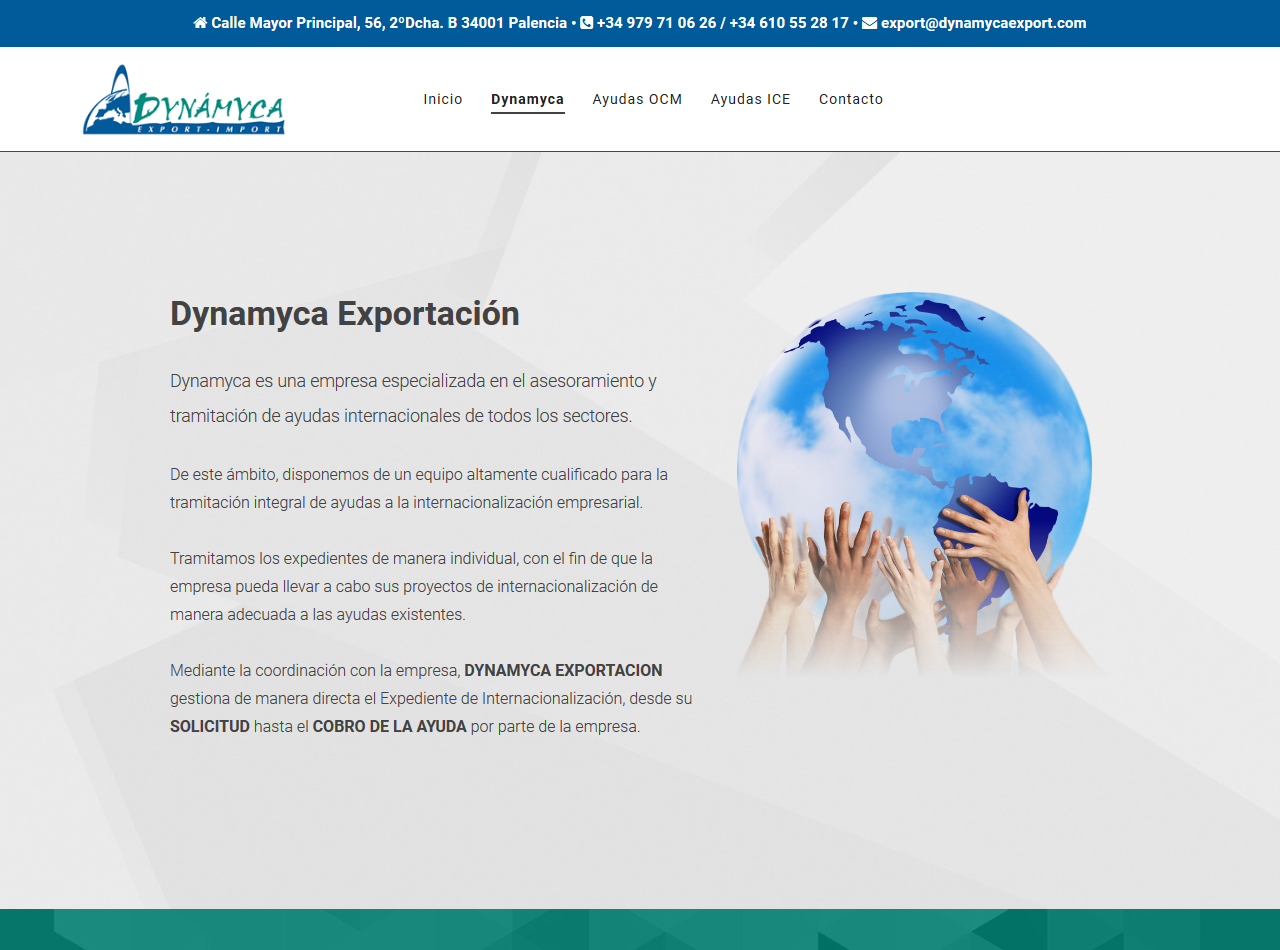The width and height of the screenshot is (1280, 950).
Task: Click the bold 'DYNAMYCA EXPORTACION' text
Action: point(563,670)
